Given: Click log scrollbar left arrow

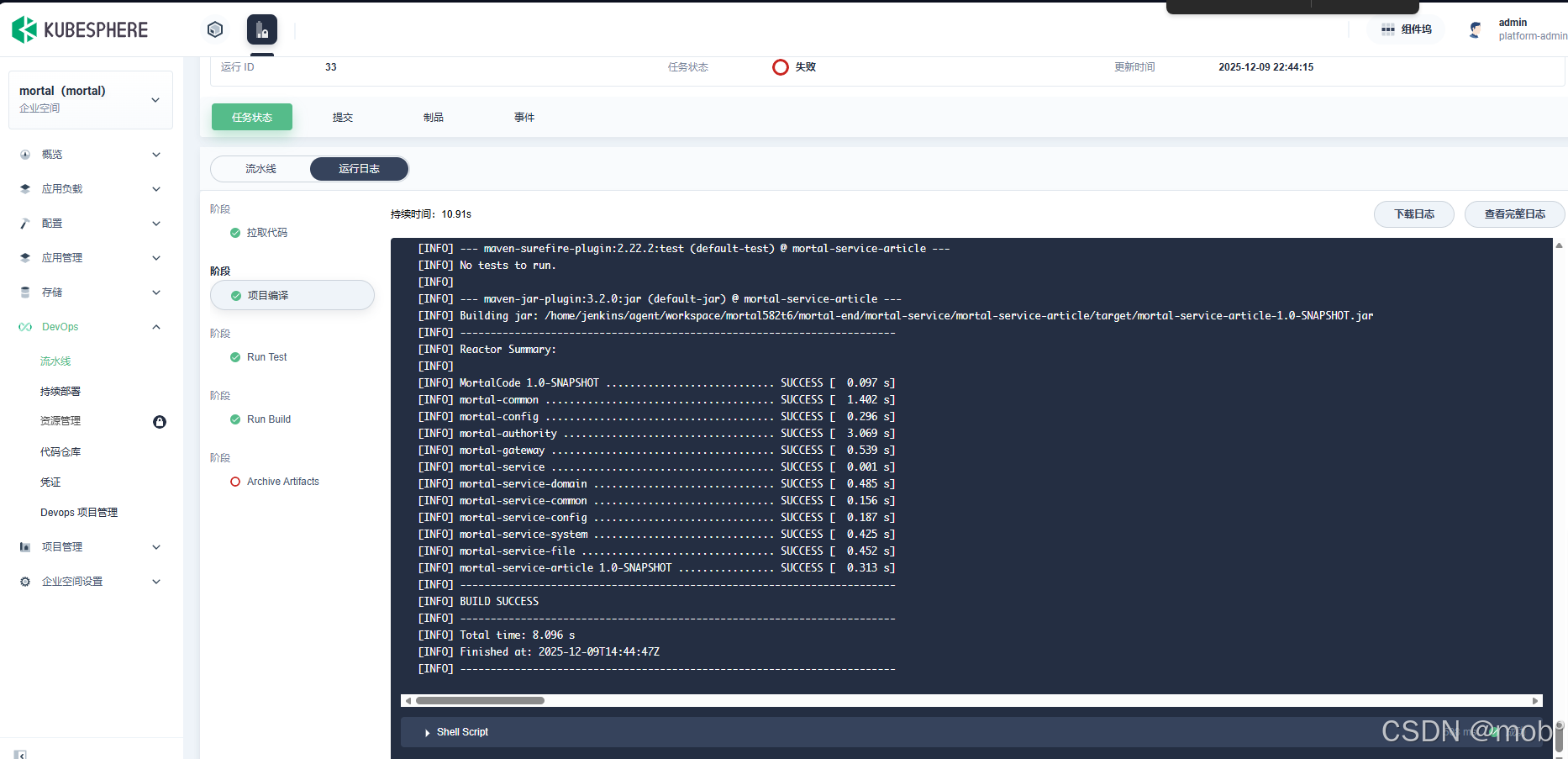Looking at the screenshot, I should tap(408, 700).
